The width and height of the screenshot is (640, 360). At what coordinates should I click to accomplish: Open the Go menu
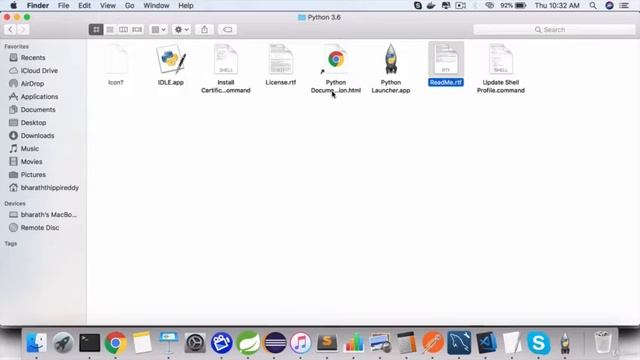click(129, 6)
